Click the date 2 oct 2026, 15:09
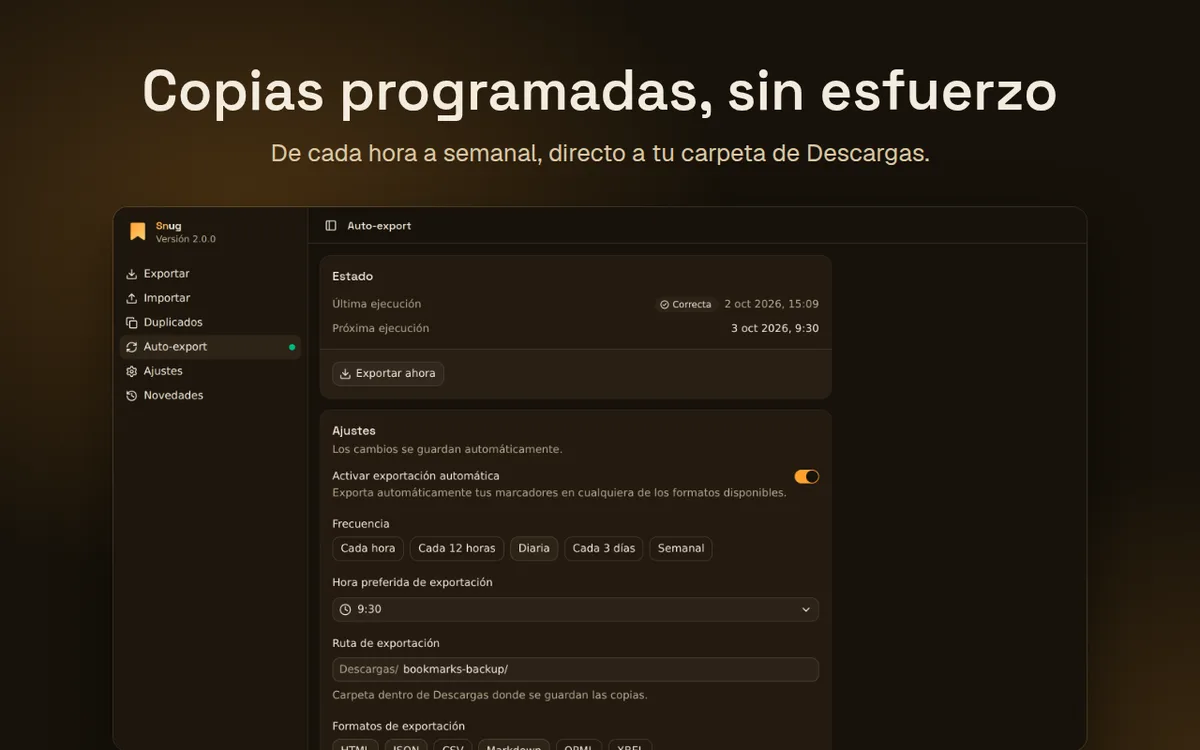Image resolution: width=1200 pixels, height=750 pixels. click(771, 304)
